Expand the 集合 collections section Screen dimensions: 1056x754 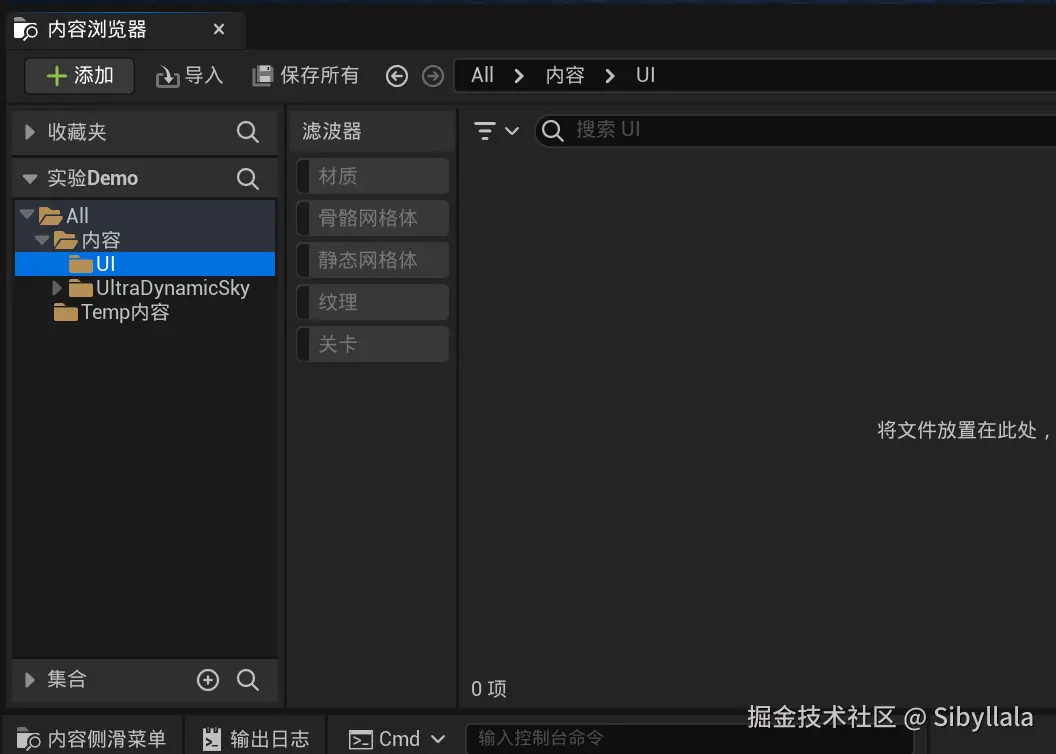pos(29,680)
